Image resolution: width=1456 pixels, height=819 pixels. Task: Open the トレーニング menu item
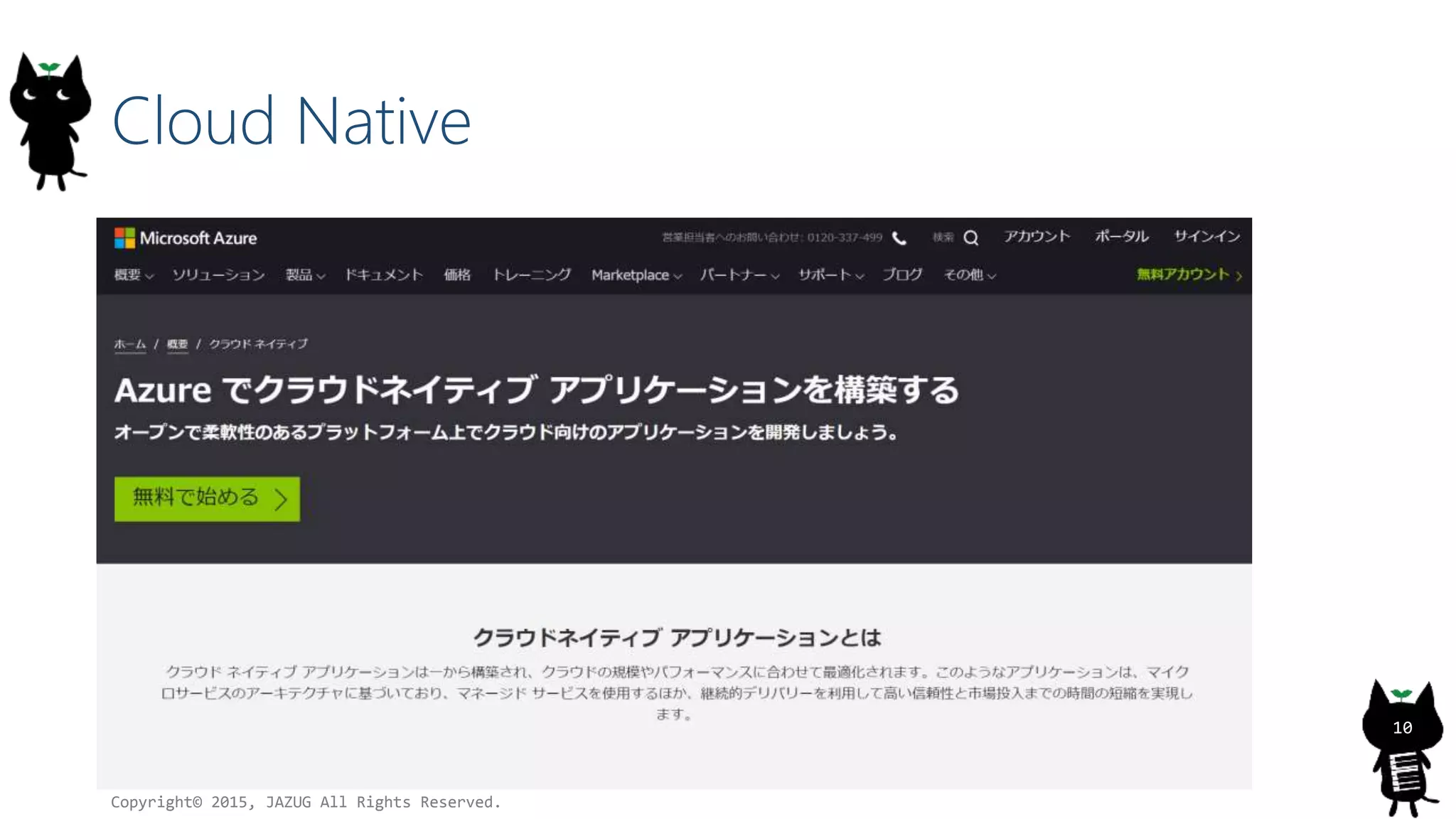532,274
